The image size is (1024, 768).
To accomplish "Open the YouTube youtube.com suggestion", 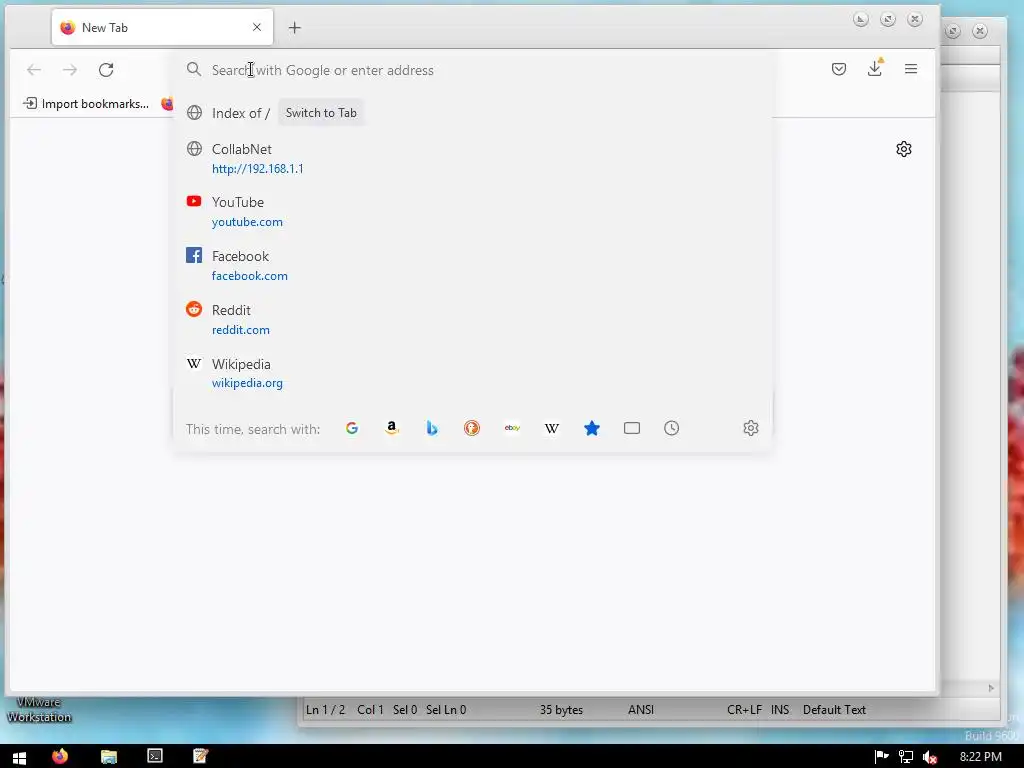I will click(472, 212).
